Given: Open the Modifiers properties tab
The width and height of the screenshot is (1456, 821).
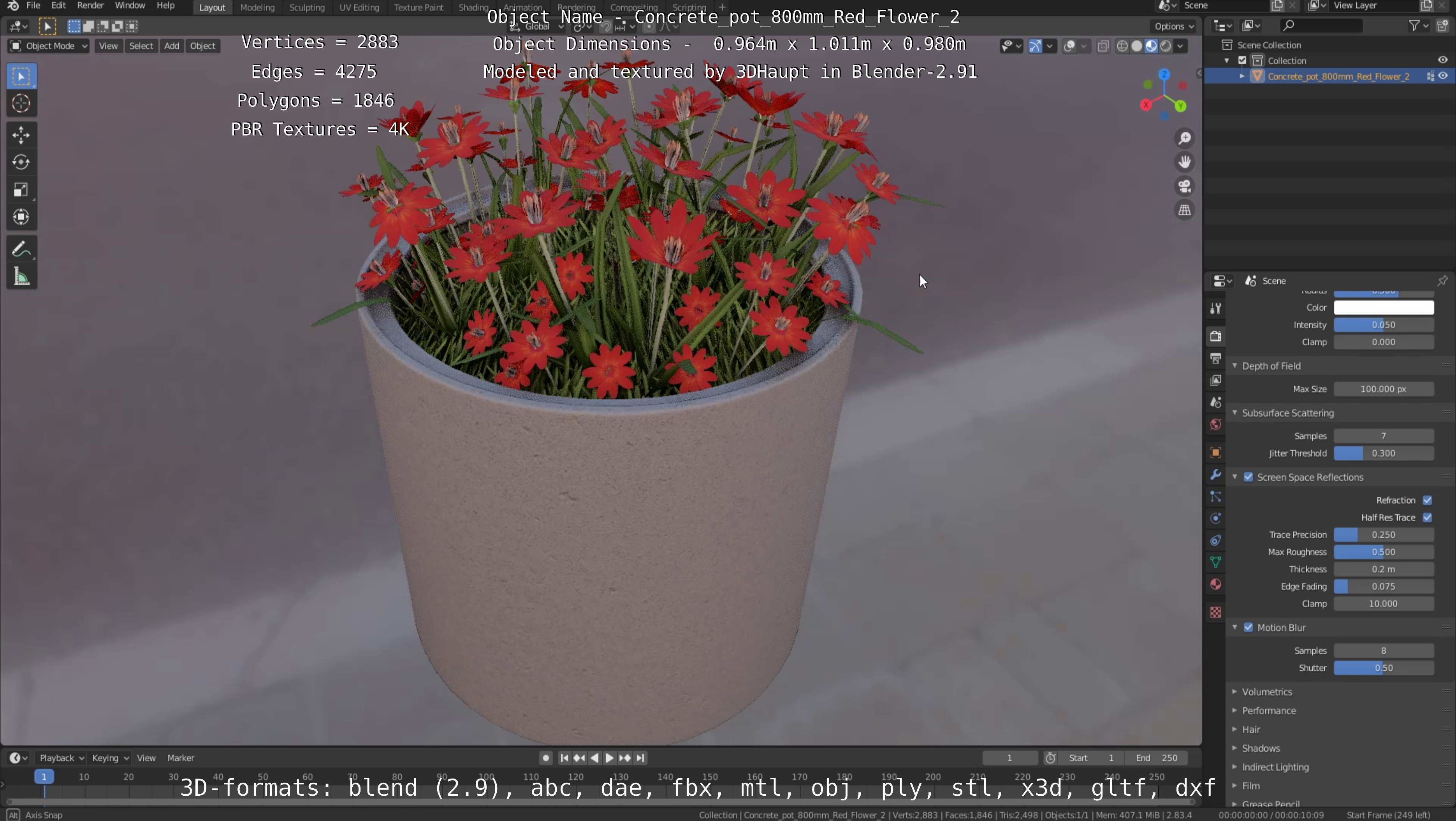Looking at the screenshot, I should (1216, 475).
